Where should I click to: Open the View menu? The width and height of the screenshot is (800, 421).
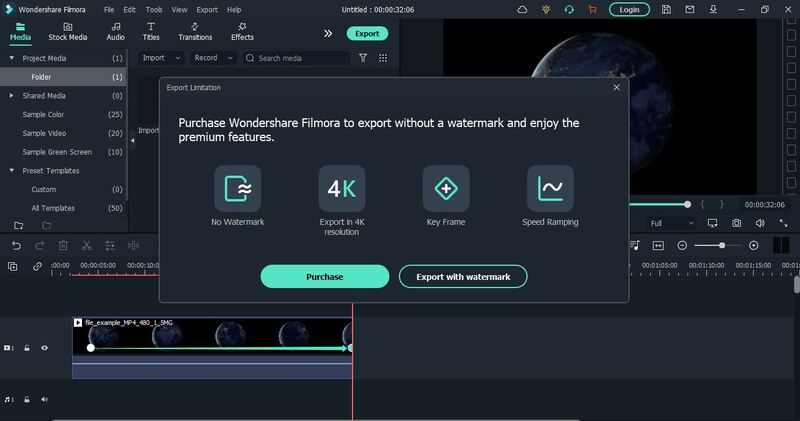179,10
